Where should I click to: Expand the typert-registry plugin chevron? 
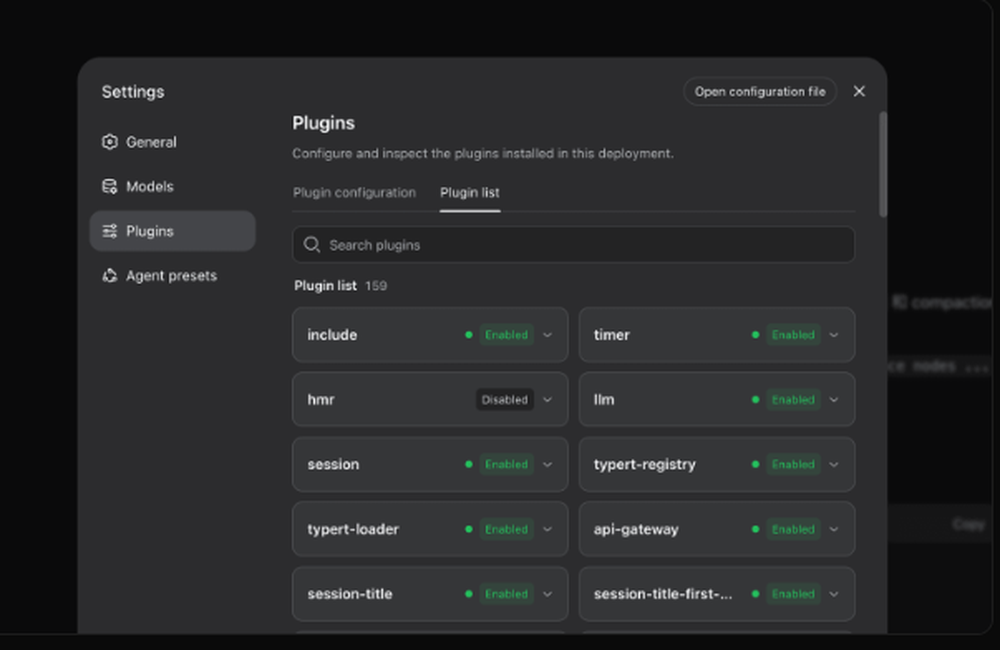[834, 464]
